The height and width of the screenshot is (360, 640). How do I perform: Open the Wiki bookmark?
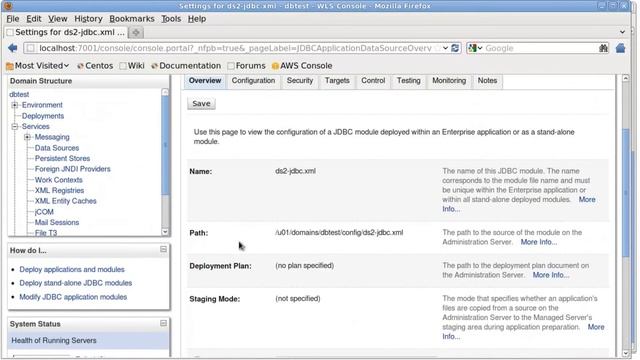tap(132, 66)
